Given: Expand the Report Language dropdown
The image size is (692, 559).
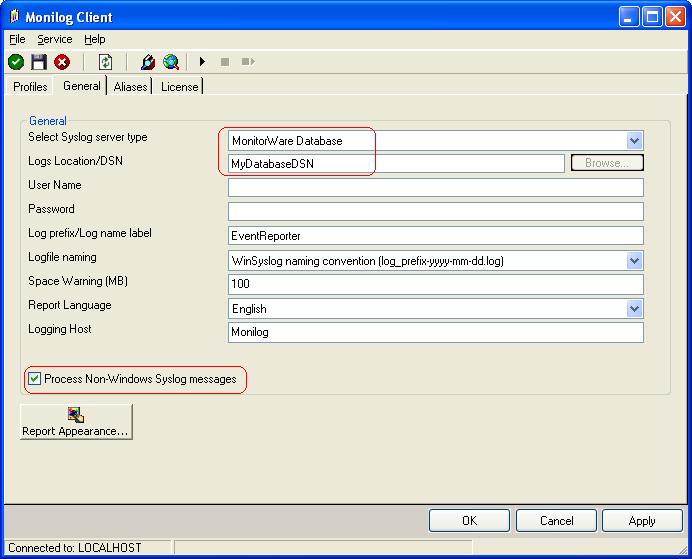Looking at the screenshot, I should coord(634,308).
